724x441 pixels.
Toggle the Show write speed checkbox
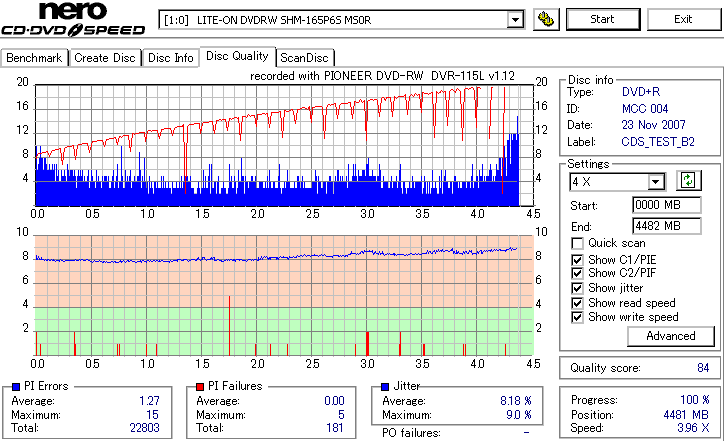[x=577, y=317]
